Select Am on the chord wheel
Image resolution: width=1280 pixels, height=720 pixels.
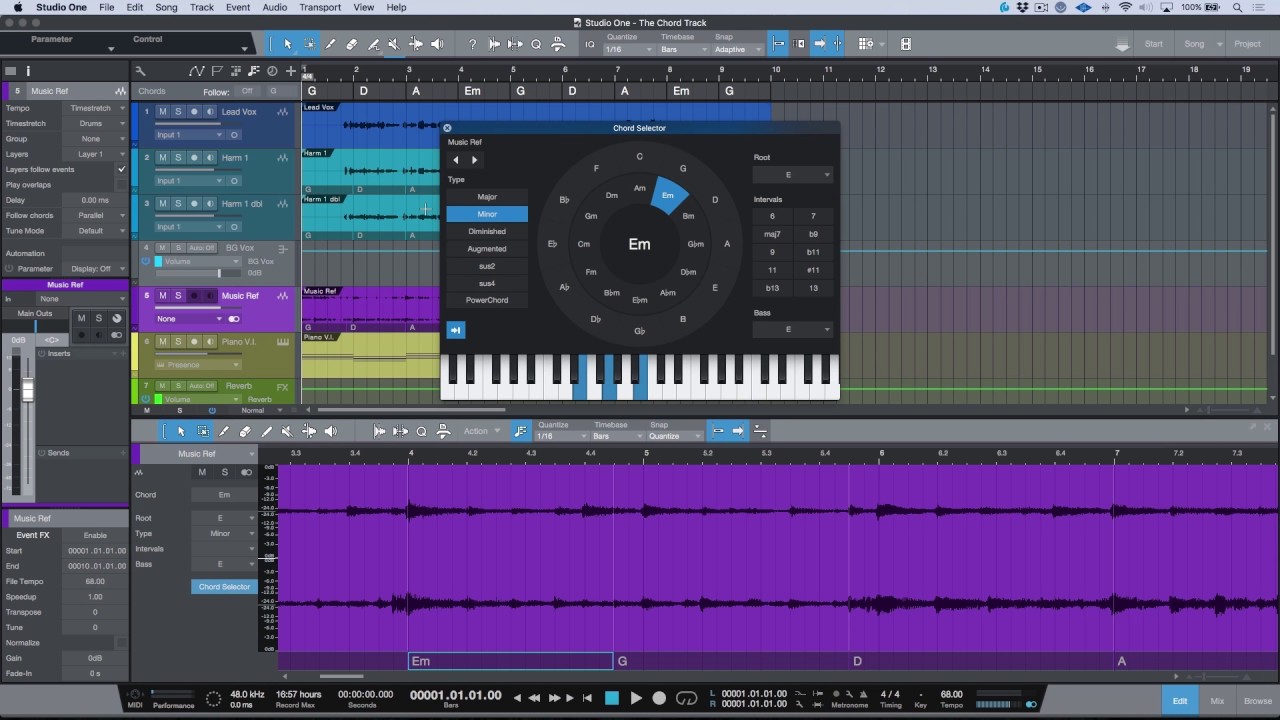pyautogui.click(x=640, y=188)
